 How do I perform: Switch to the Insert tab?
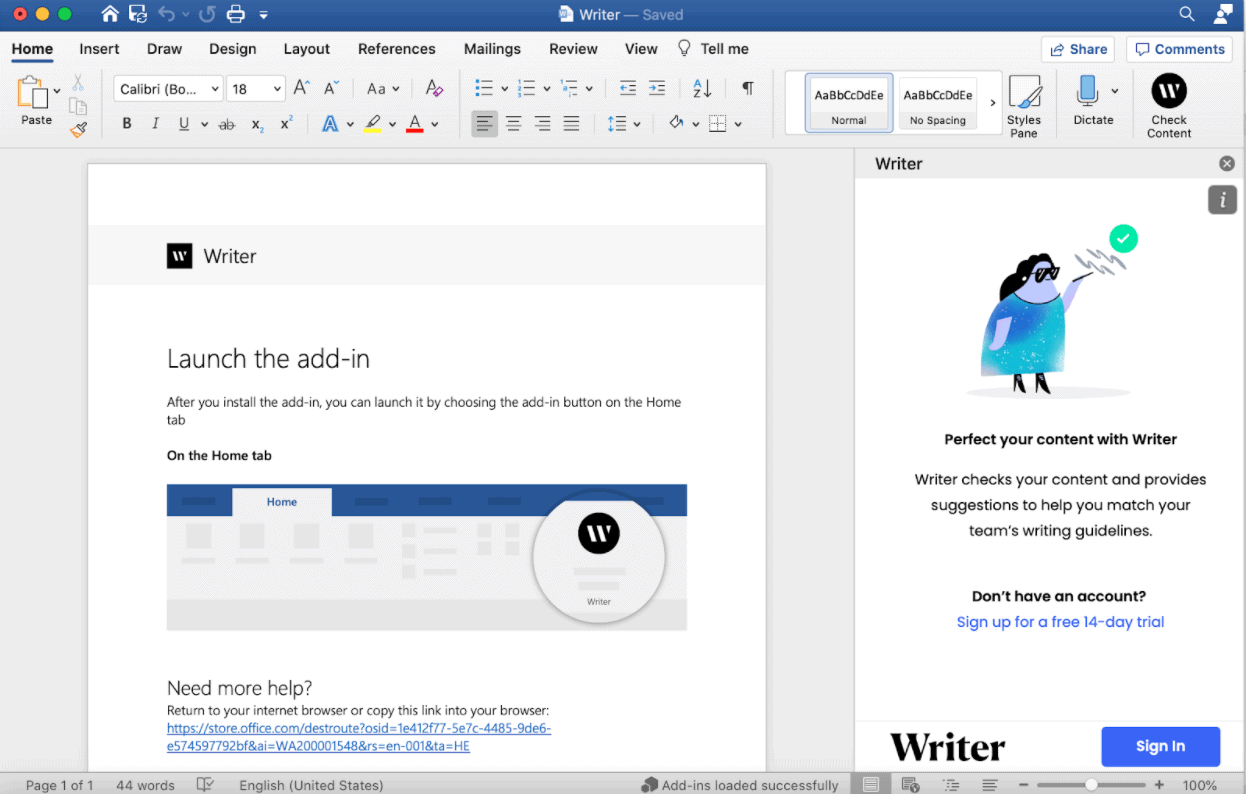click(99, 49)
